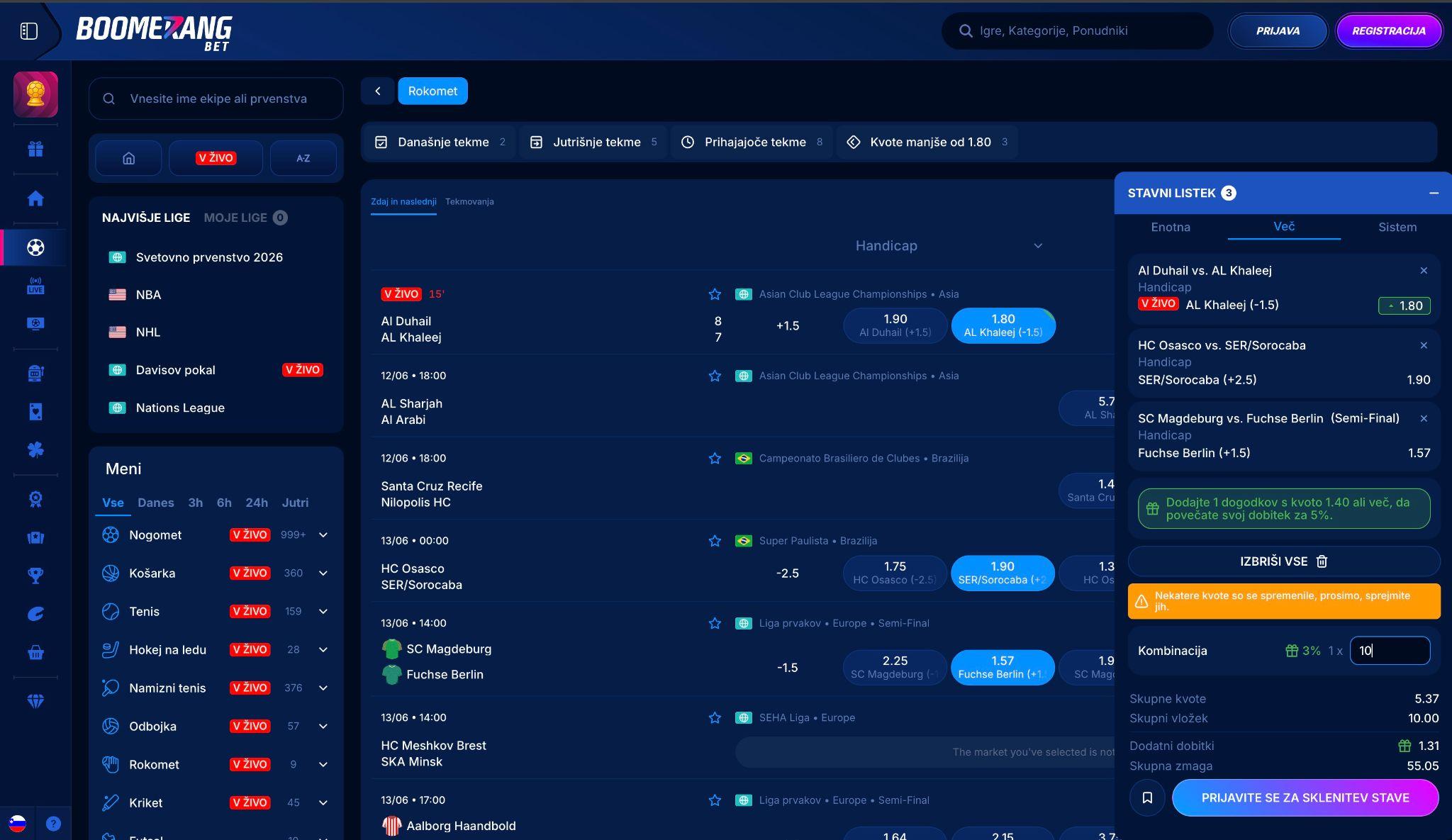Click the V ŽIVO live filter button
The image size is (1452, 840).
(x=216, y=158)
